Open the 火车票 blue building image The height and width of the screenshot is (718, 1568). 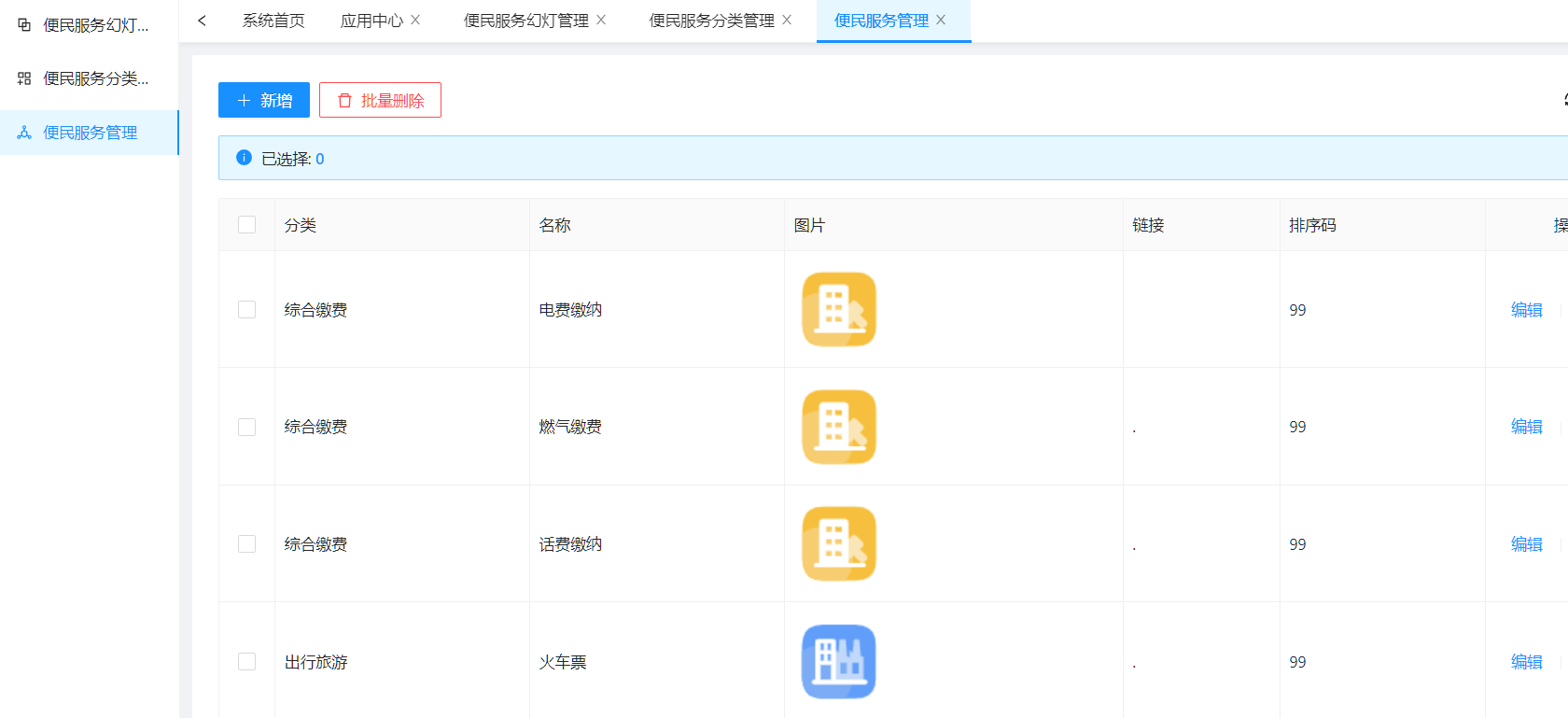pos(838,661)
